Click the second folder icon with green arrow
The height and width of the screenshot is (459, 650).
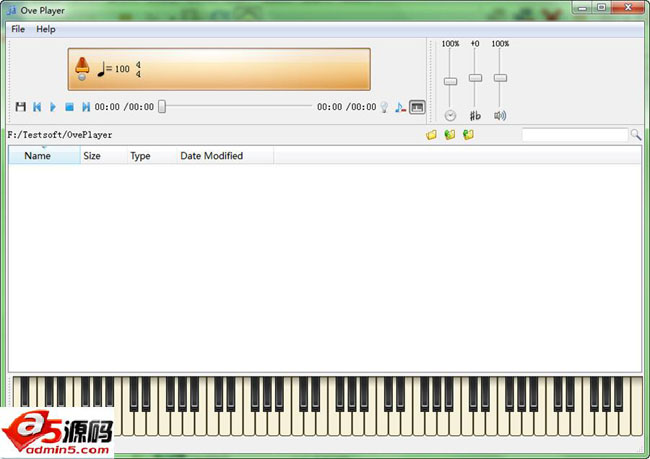(450, 135)
